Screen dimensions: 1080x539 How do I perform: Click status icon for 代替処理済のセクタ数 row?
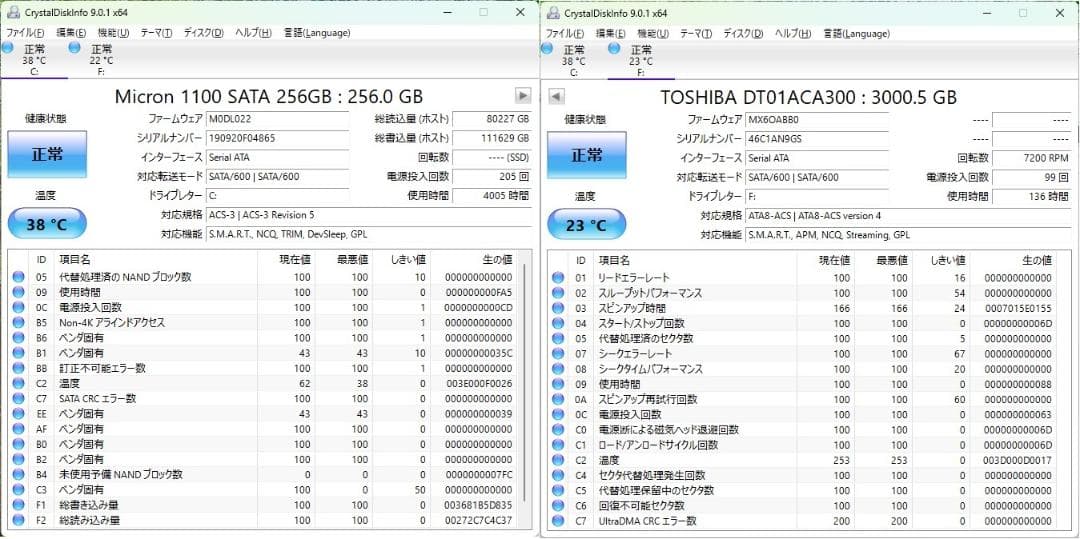[558, 338]
